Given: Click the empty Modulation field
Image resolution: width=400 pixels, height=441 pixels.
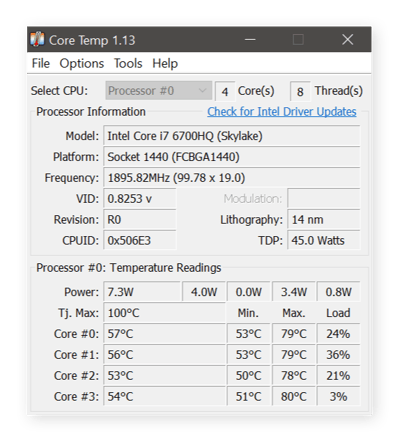Looking at the screenshot, I should pyautogui.click(x=324, y=199).
